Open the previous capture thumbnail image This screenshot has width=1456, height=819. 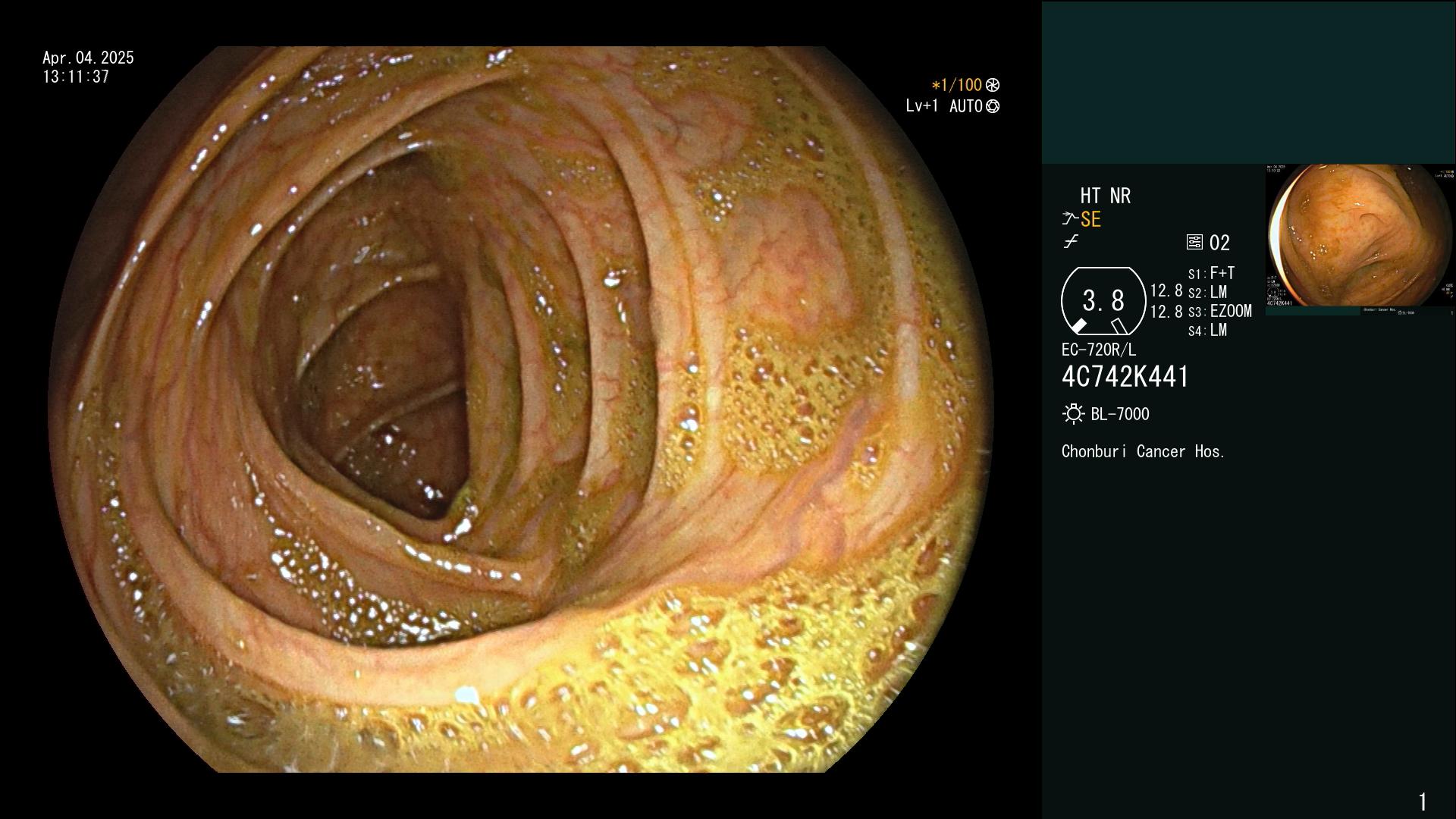point(1360,239)
